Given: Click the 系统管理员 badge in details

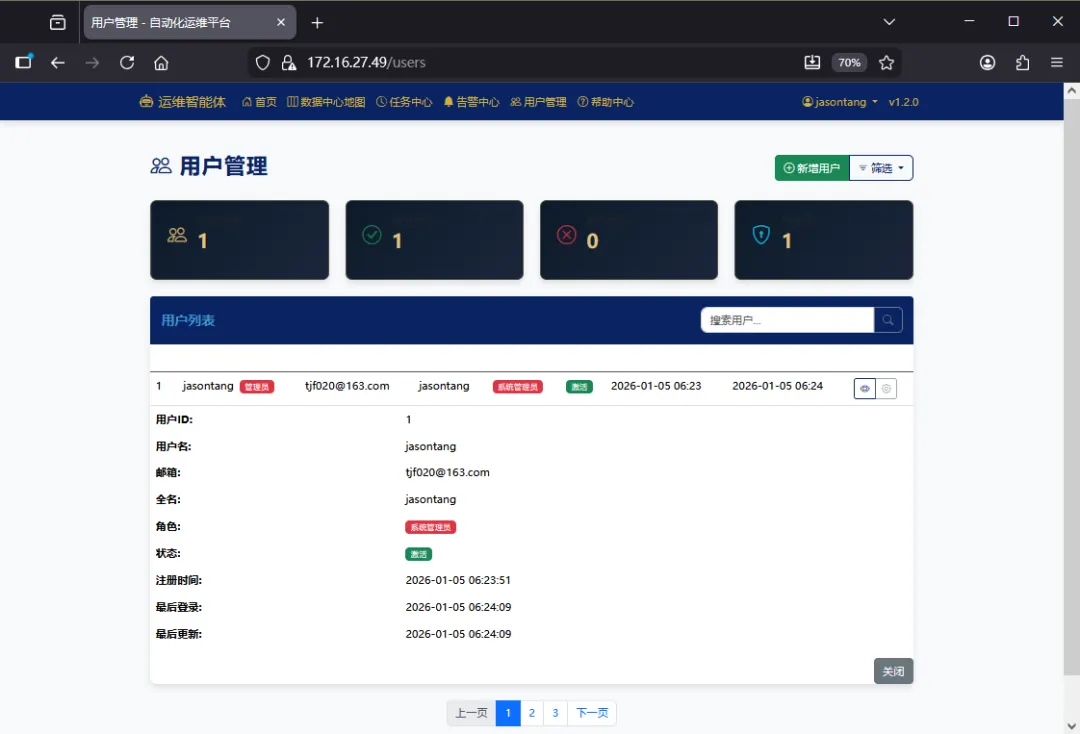Looking at the screenshot, I should pos(430,527).
